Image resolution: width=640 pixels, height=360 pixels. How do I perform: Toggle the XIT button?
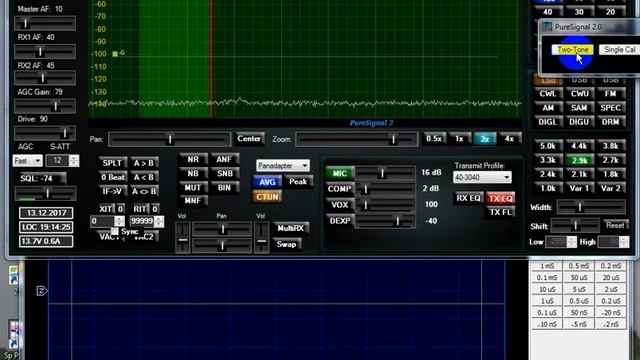[x=106, y=209]
